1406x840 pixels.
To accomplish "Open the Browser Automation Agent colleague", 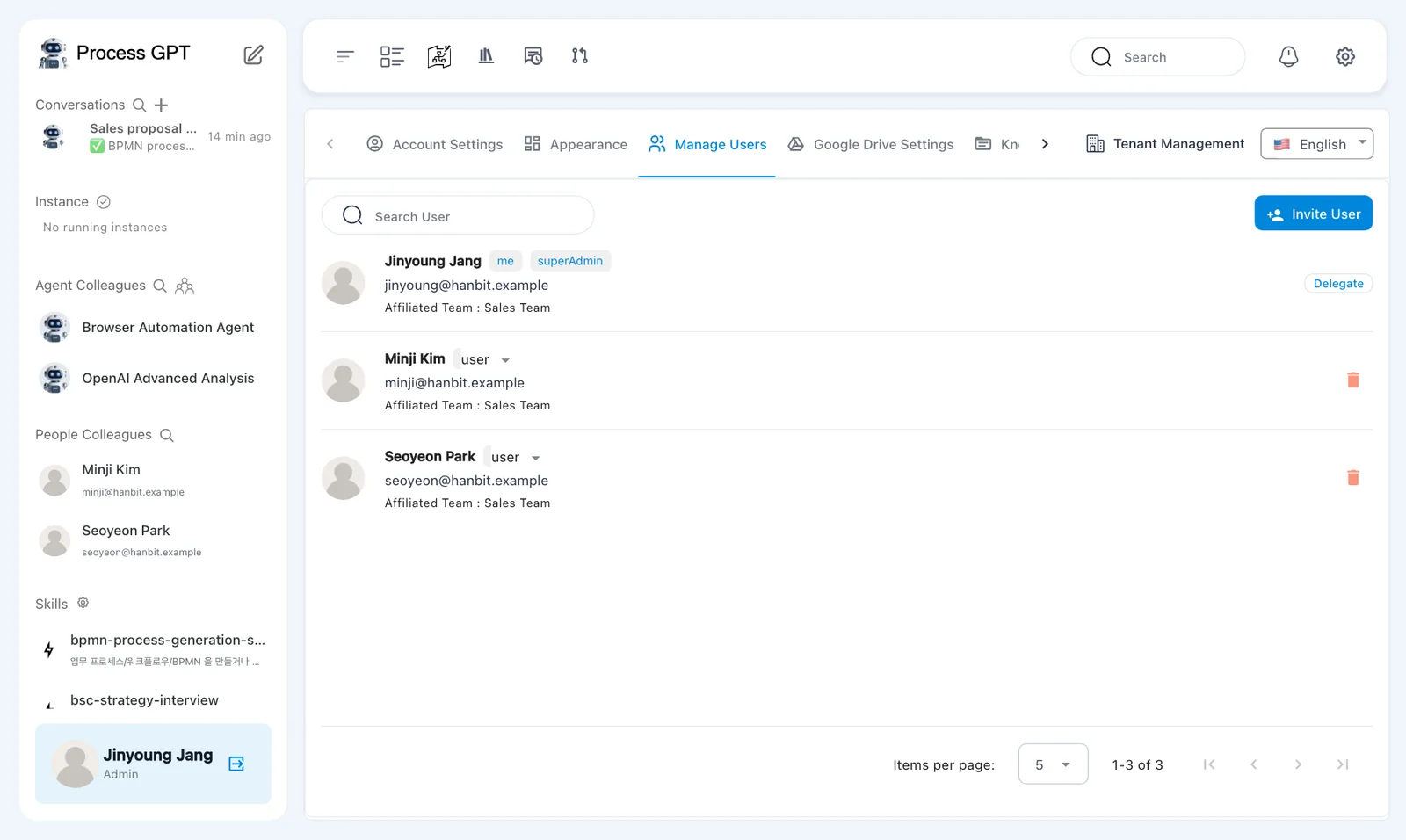I will click(154, 328).
